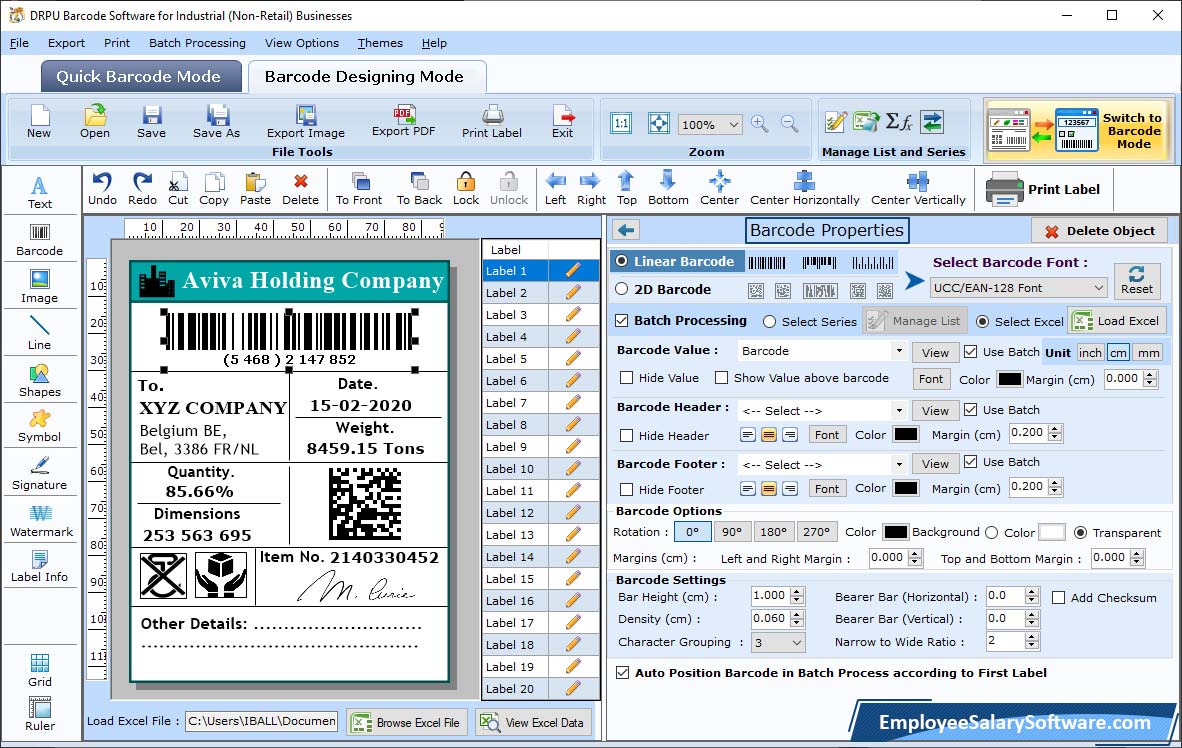Viewport: 1182px width, 748px height.
Task: Adjust the Density stepper value
Action: point(798,619)
